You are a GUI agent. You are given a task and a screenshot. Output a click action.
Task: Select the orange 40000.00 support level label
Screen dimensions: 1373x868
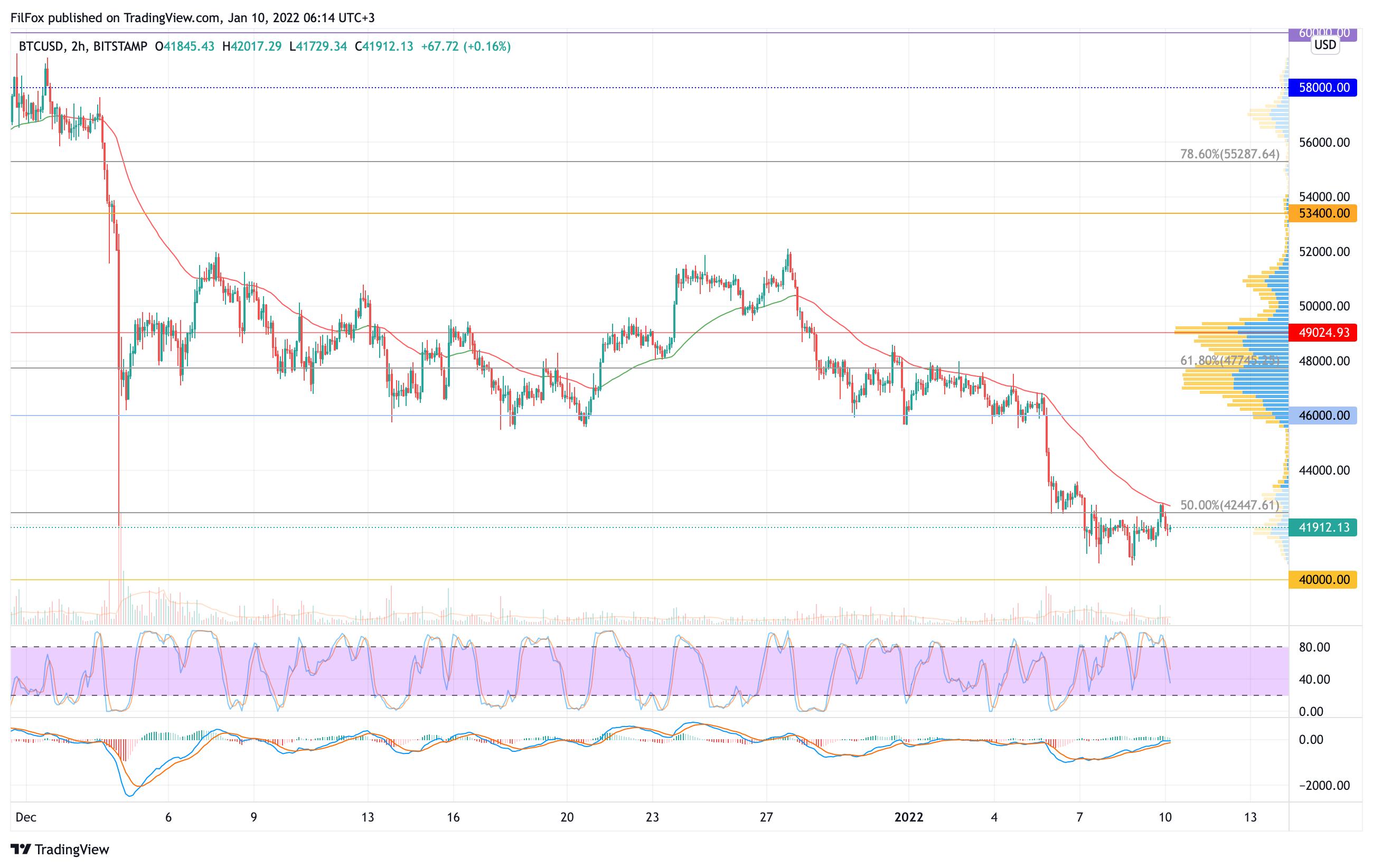point(1323,580)
